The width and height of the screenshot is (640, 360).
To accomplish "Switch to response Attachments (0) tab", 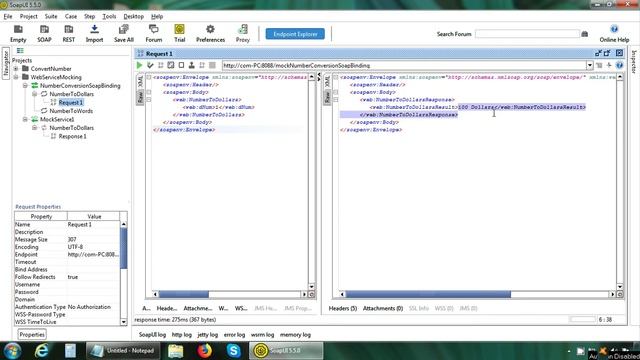I will [x=383, y=309].
